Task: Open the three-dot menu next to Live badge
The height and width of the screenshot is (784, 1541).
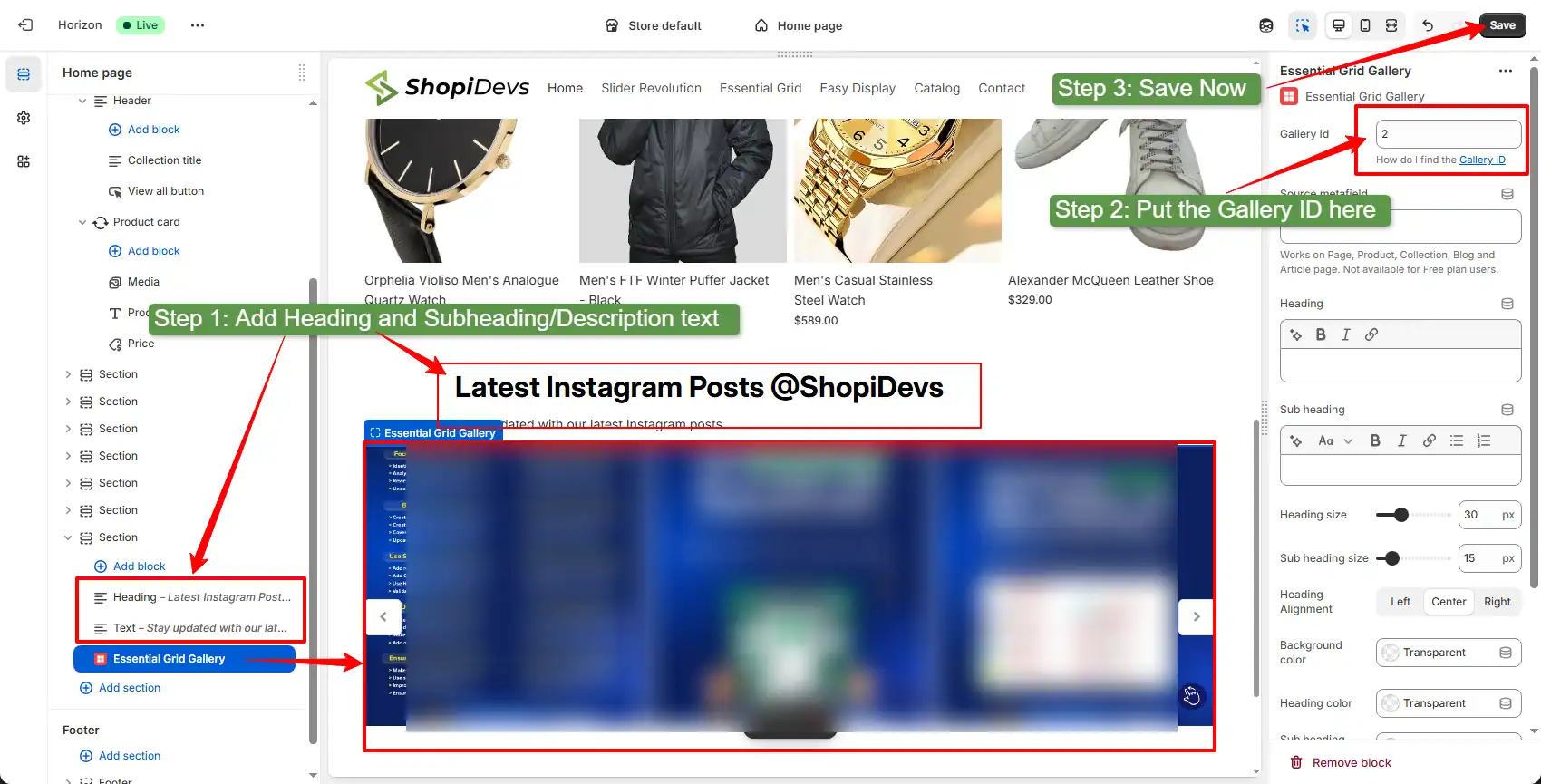Action: (198, 25)
